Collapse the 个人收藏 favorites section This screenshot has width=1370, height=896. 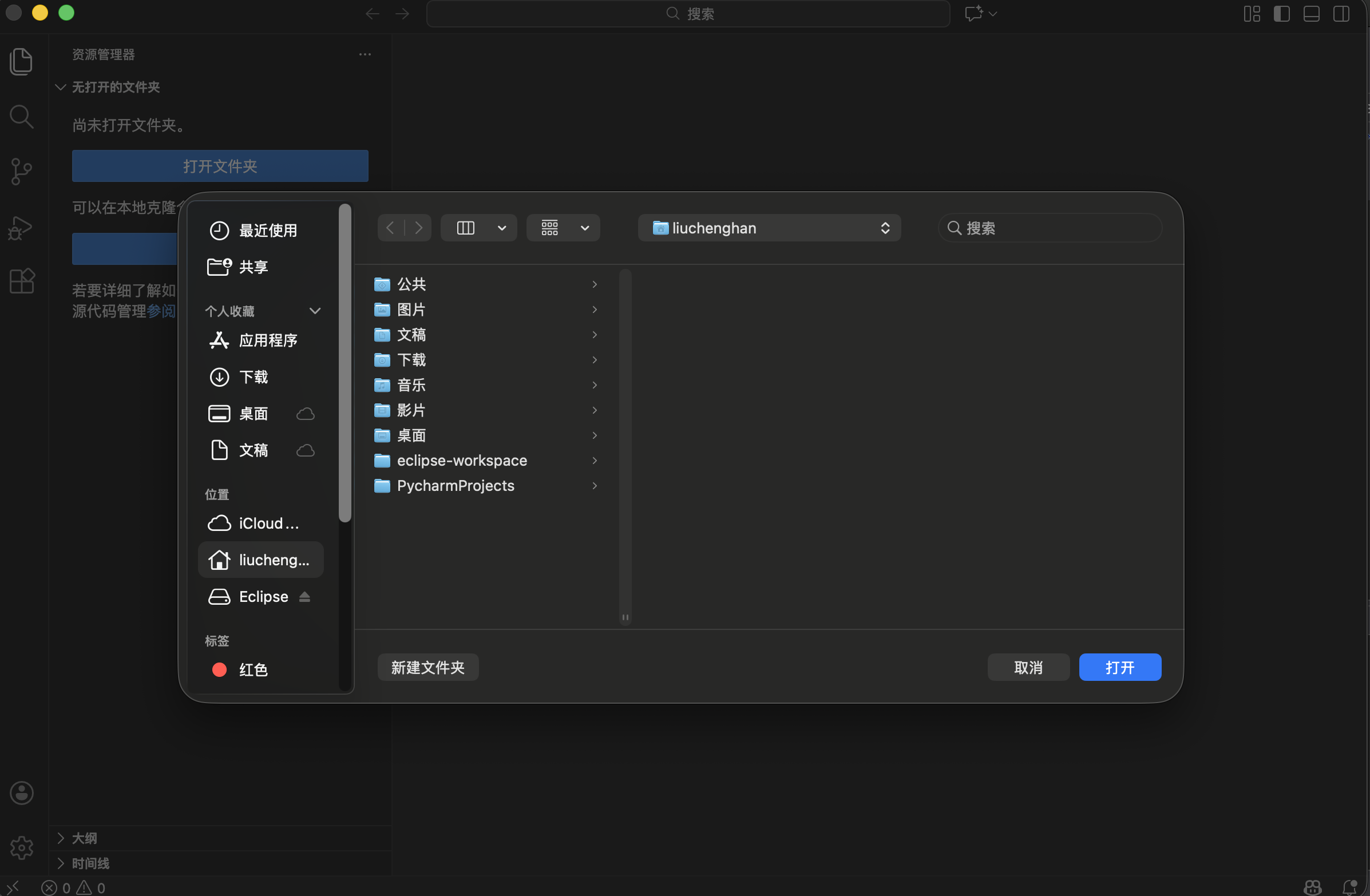(x=315, y=311)
